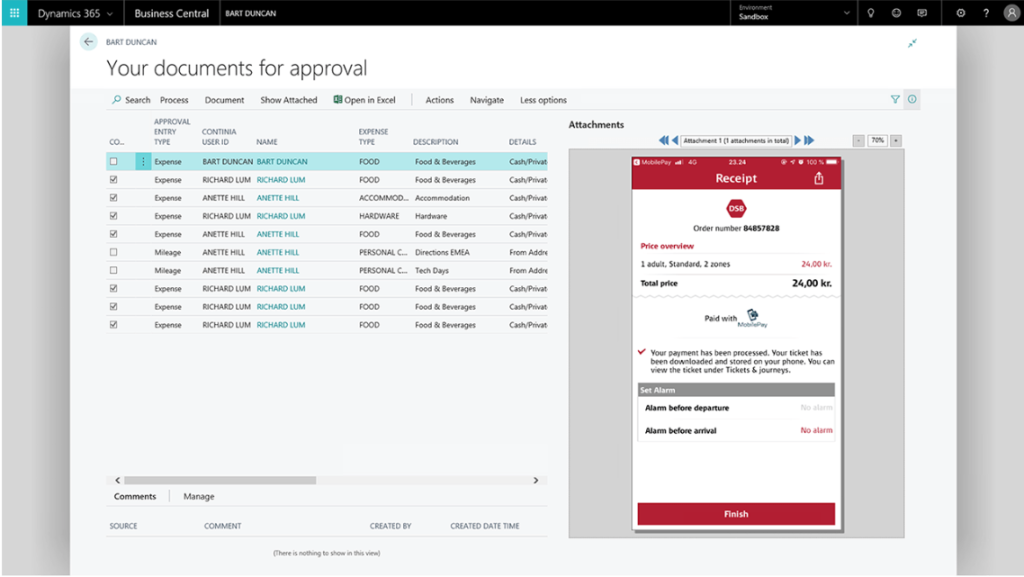Open the help question mark icon
The image size is (1024, 577).
(x=986, y=13)
